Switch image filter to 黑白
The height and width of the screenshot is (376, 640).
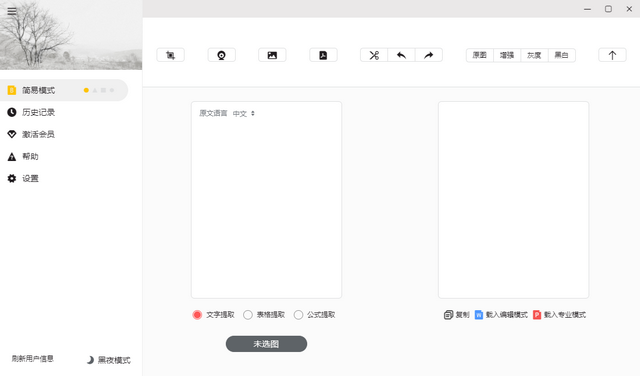[x=561, y=55]
